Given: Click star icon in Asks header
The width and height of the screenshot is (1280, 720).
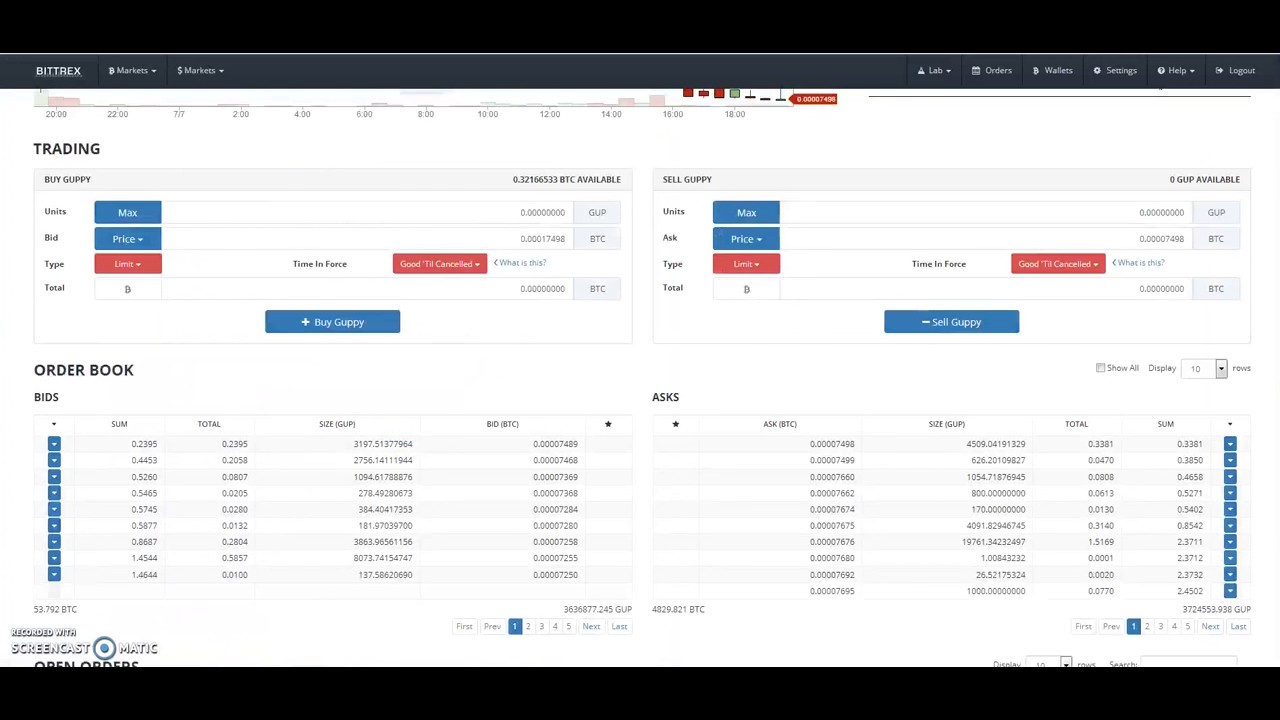Looking at the screenshot, I should click(675, 424).
